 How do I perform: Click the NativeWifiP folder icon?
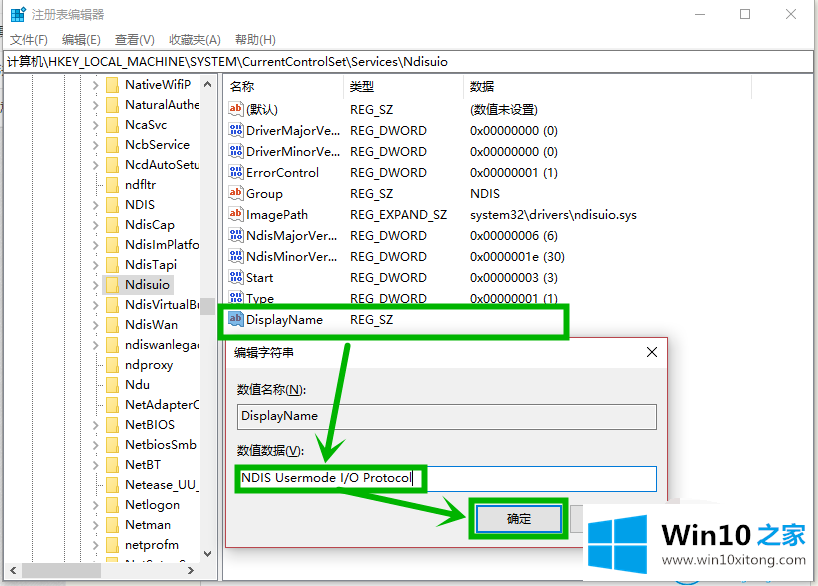tap(112, 85)
